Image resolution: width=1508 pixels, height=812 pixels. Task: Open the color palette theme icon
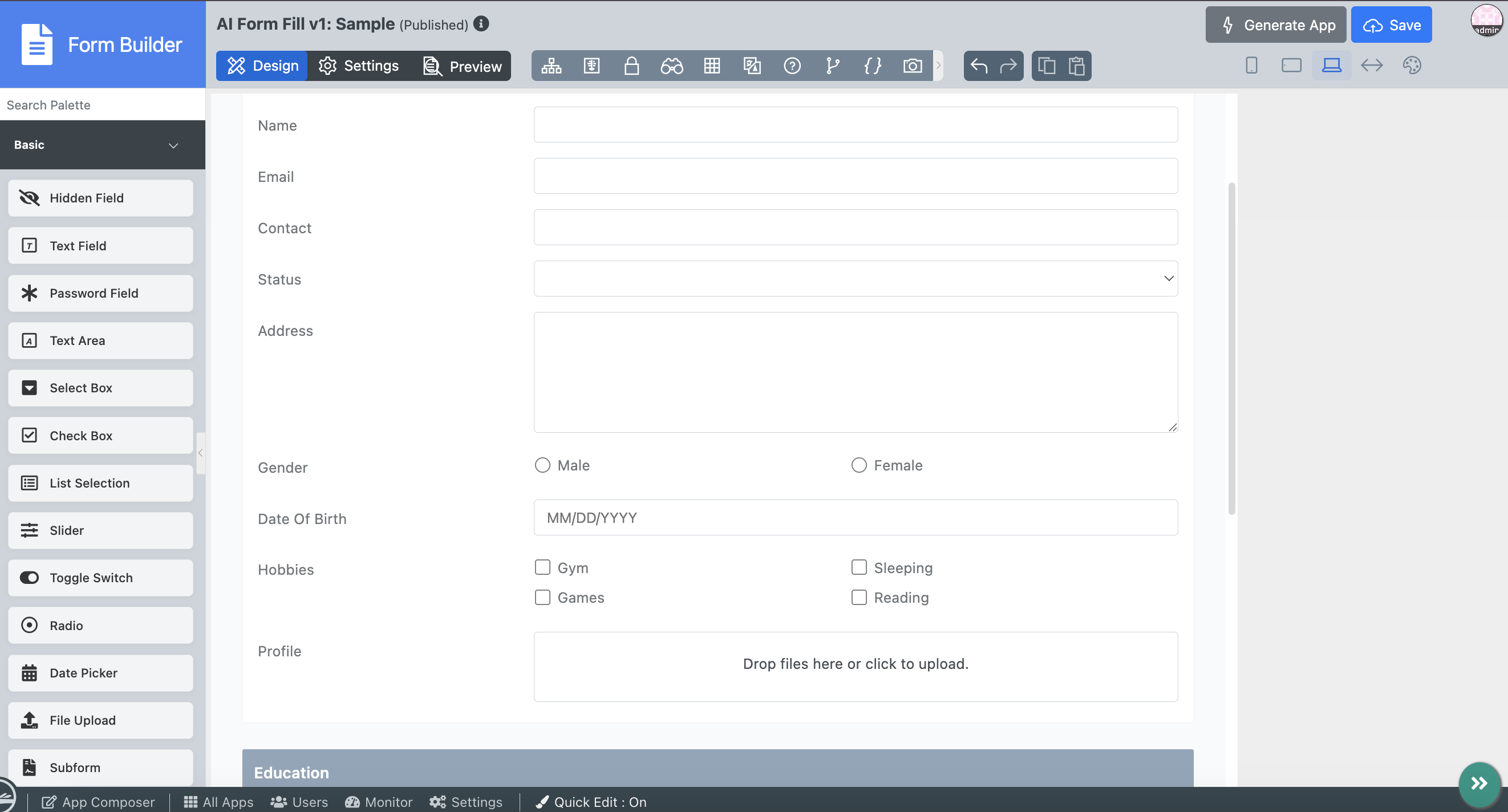(1412, 65)
